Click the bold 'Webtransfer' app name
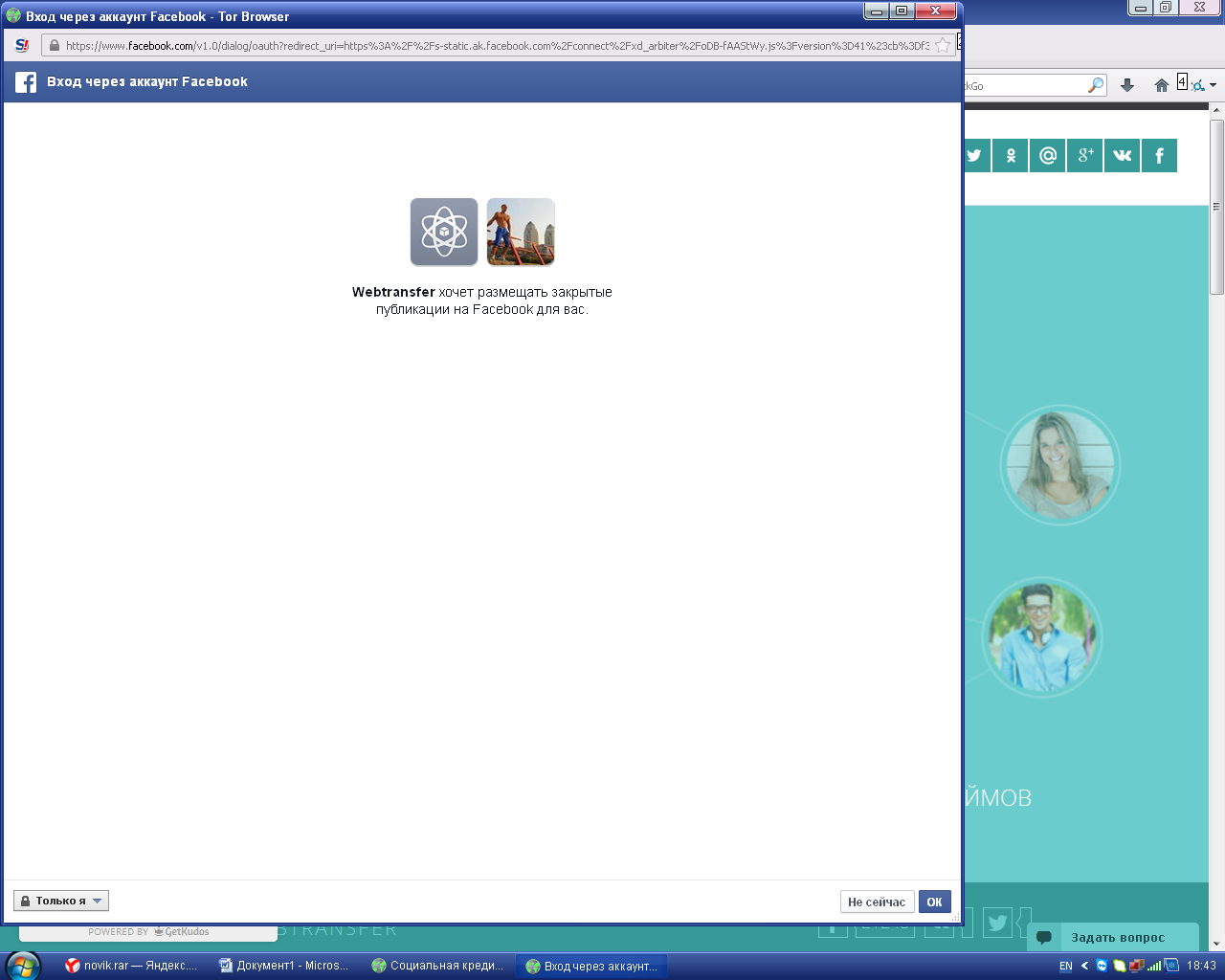 pyautogui.click(x=393, y=292)
